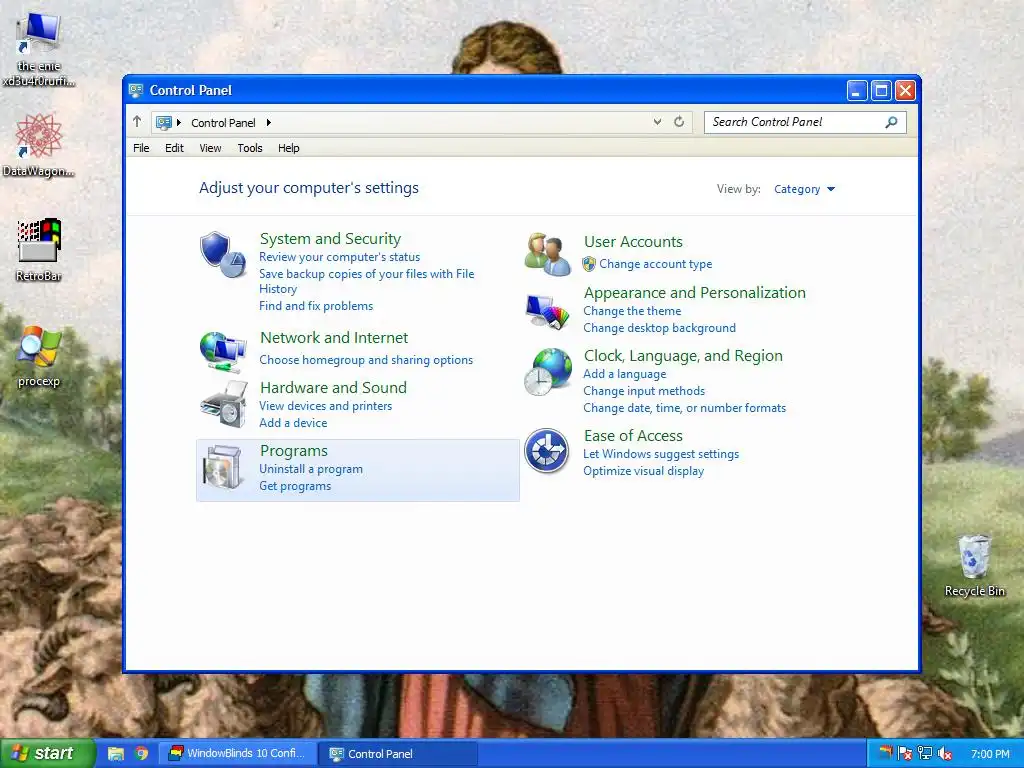Select the RetroBar desktop icon

point(39,249)
